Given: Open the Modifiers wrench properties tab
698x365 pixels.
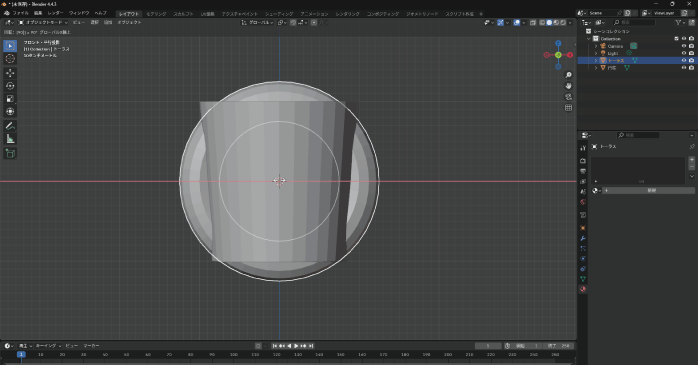Looking at the screenshot, I should pos(583,238).
